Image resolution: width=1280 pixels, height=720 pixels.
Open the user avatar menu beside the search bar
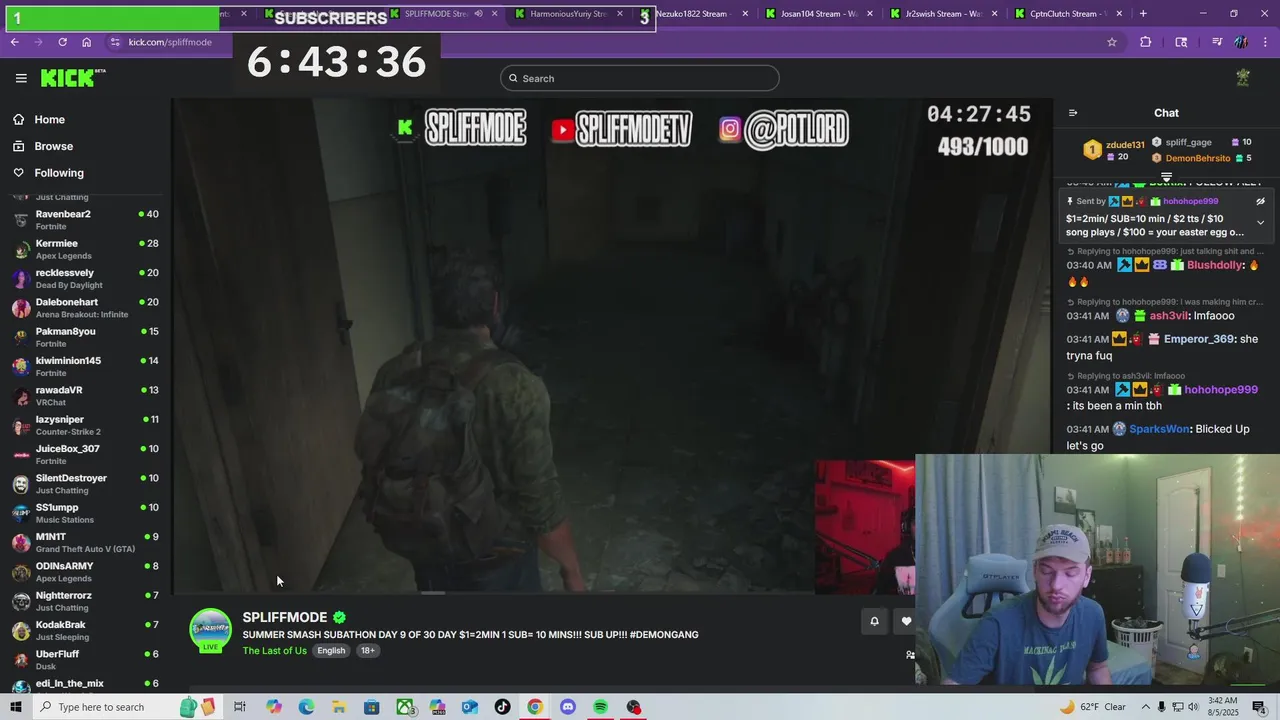pyautogui.click(x=1243, y=78)
